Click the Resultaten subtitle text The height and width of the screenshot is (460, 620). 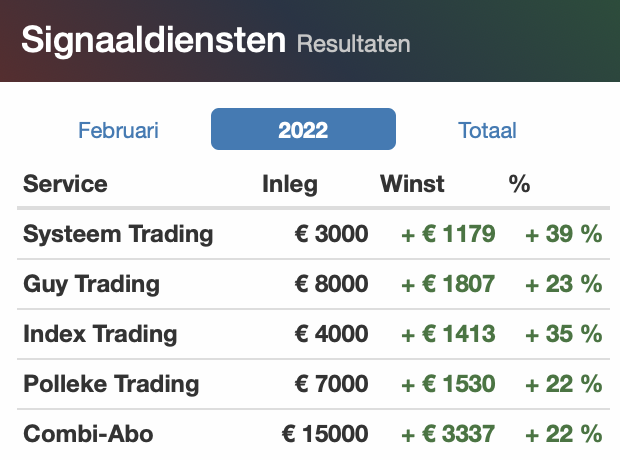[353, 44]
